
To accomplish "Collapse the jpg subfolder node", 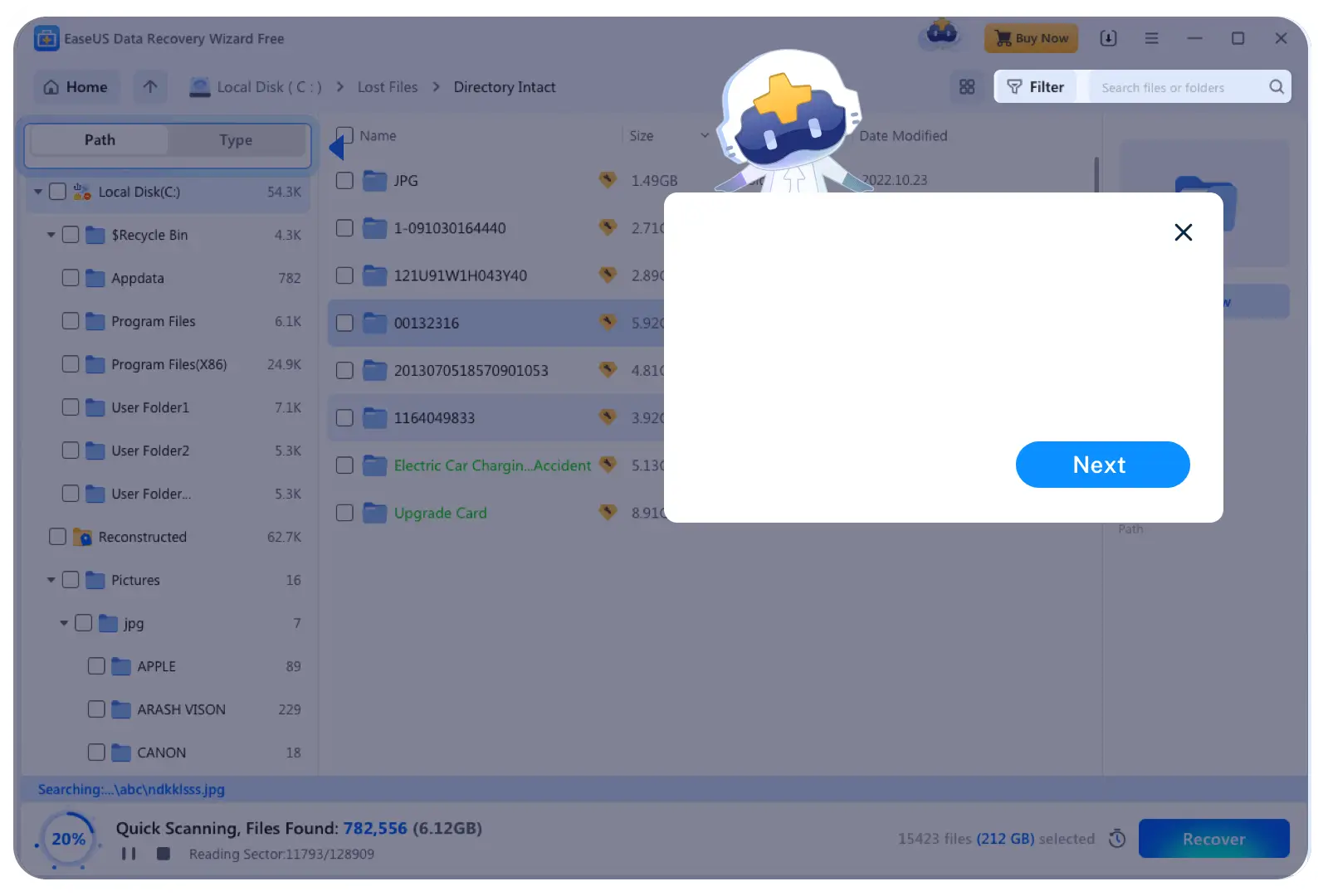I will [64, 623].
